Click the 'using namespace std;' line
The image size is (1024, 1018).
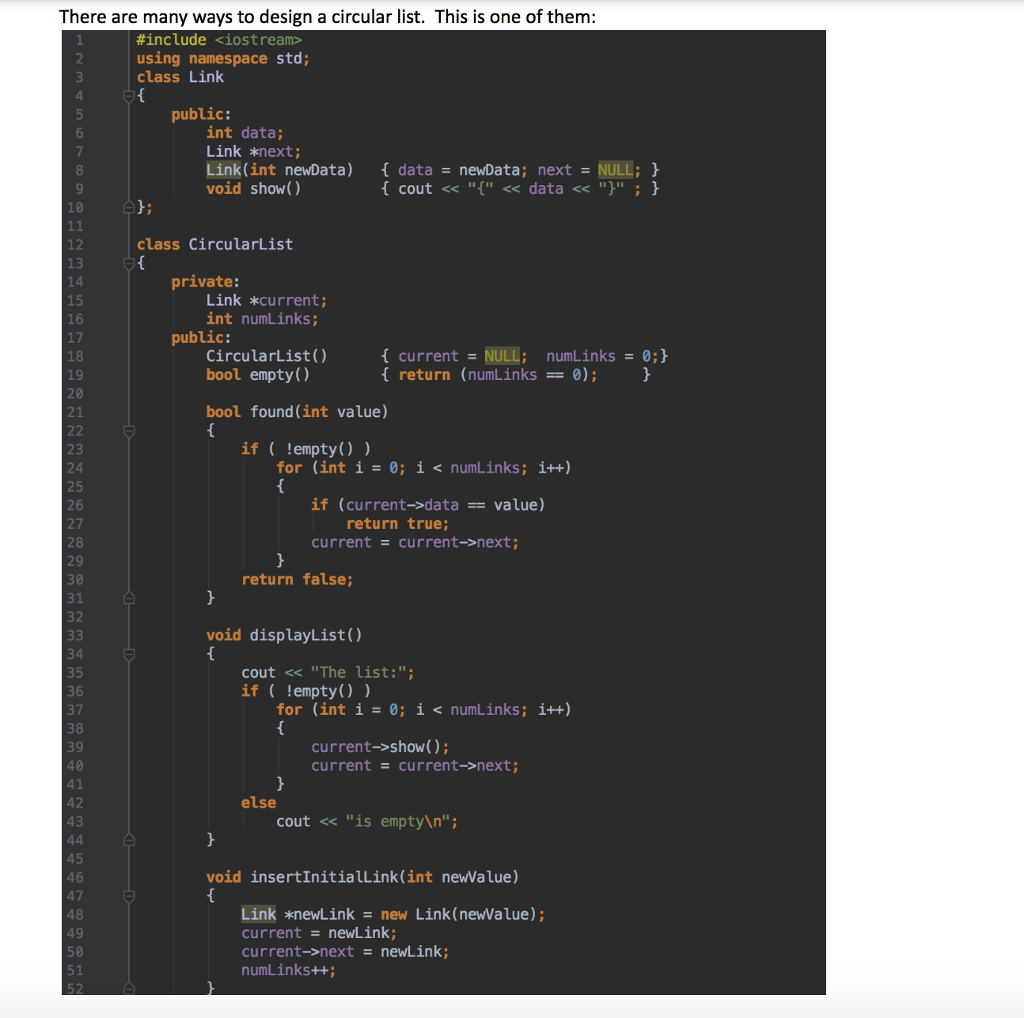tap(223, 59)
